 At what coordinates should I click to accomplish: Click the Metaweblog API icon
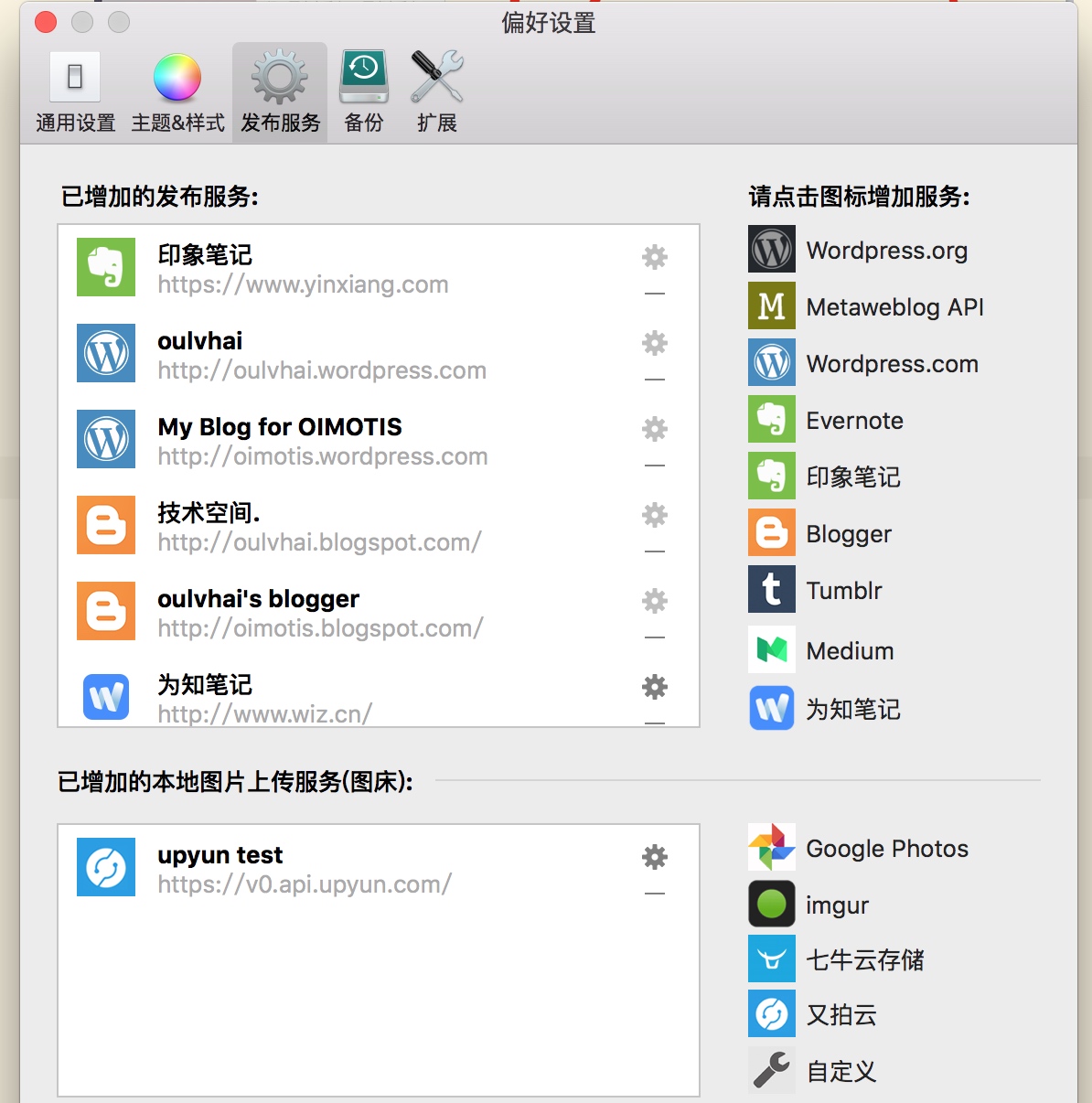(x=772, y=306)
